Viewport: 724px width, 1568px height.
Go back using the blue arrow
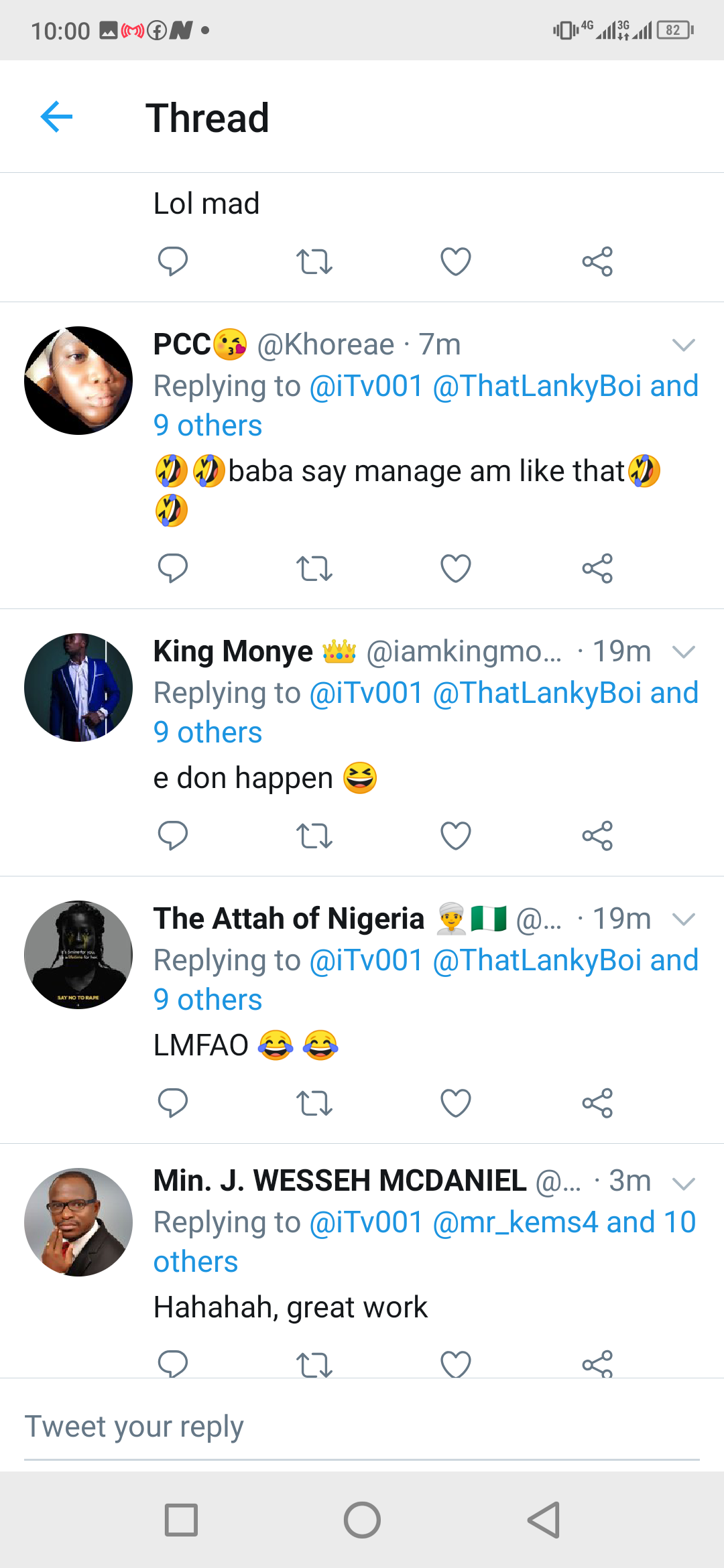tap(56, 117)
